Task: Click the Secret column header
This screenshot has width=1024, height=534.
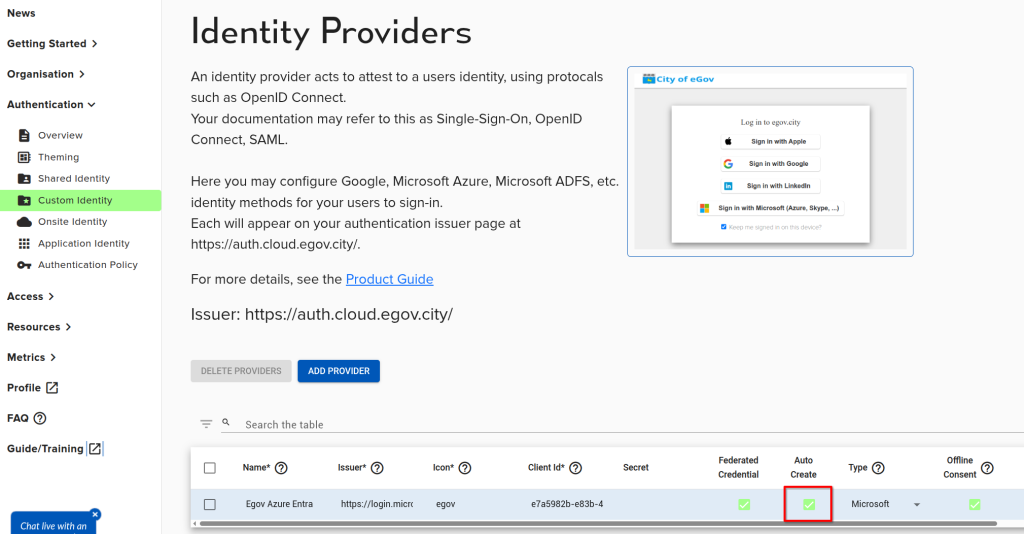Action: pos(635,467)
